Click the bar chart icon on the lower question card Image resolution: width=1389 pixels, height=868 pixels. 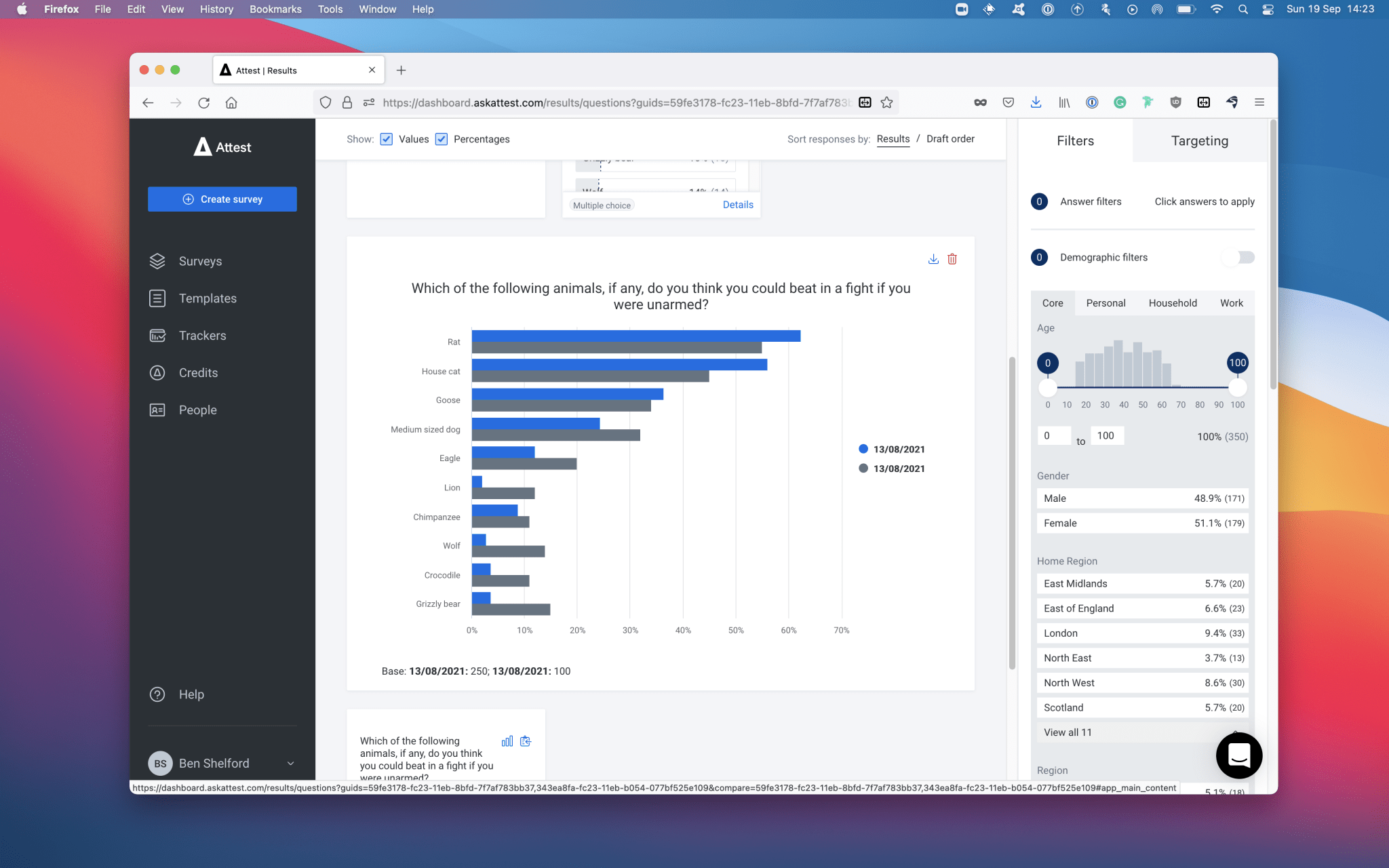point(507,741)
